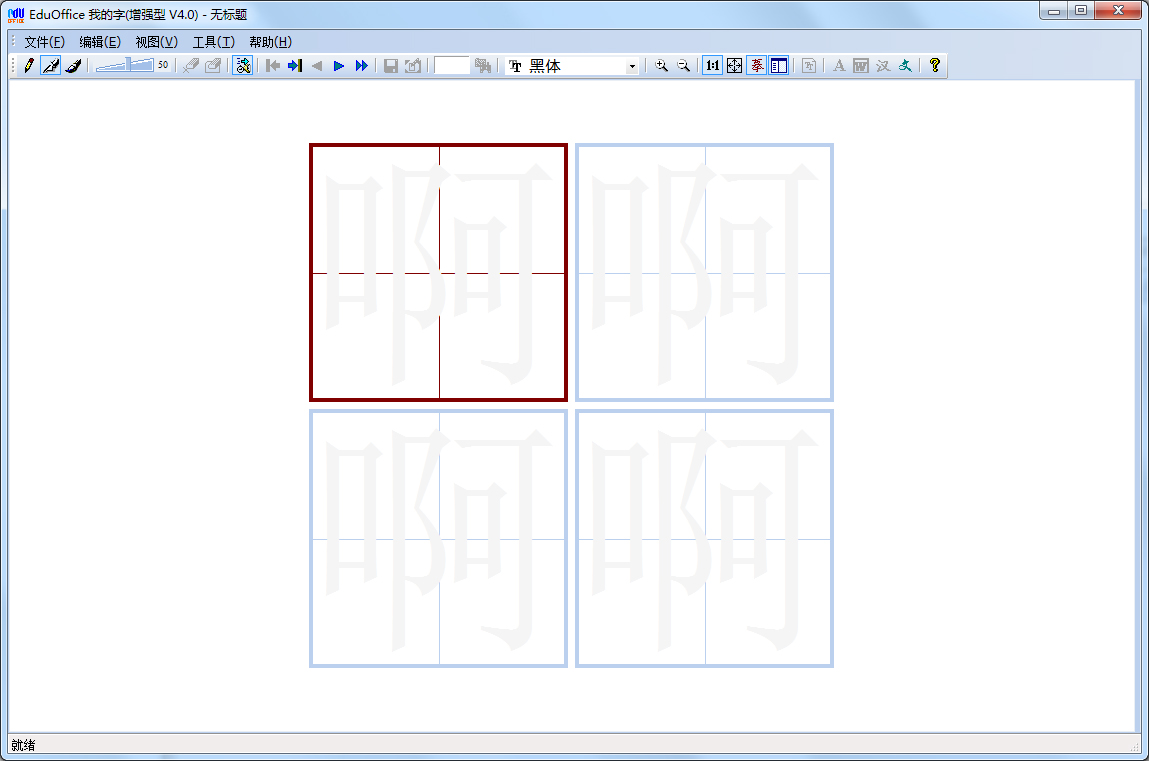The width and height of the screenshot is (1149, 761).
Task: Open the tool settings icon
Action: coord(242,65)
